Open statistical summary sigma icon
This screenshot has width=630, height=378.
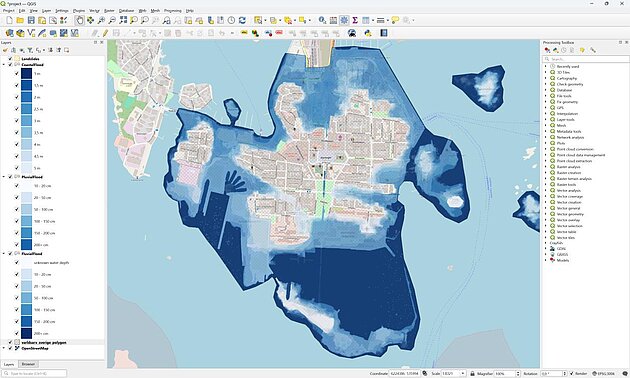(x=355, y=20)
